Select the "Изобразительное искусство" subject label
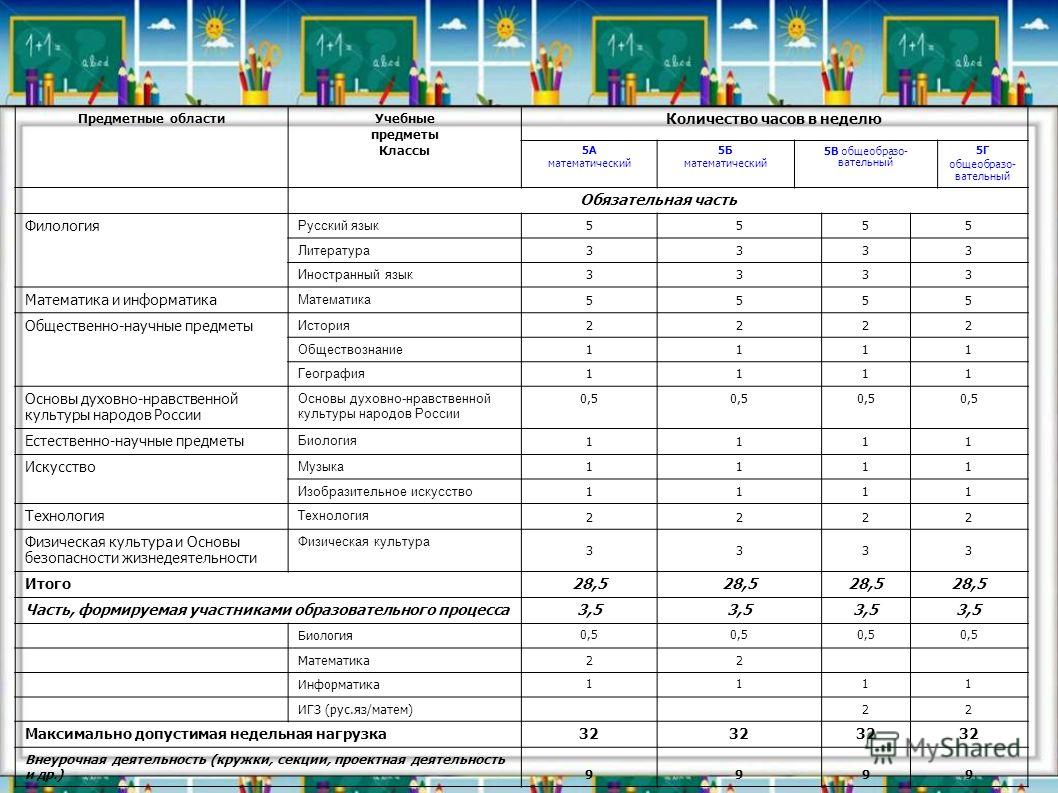The height and width of the screenshot is (793, 1058). [385, 491]
